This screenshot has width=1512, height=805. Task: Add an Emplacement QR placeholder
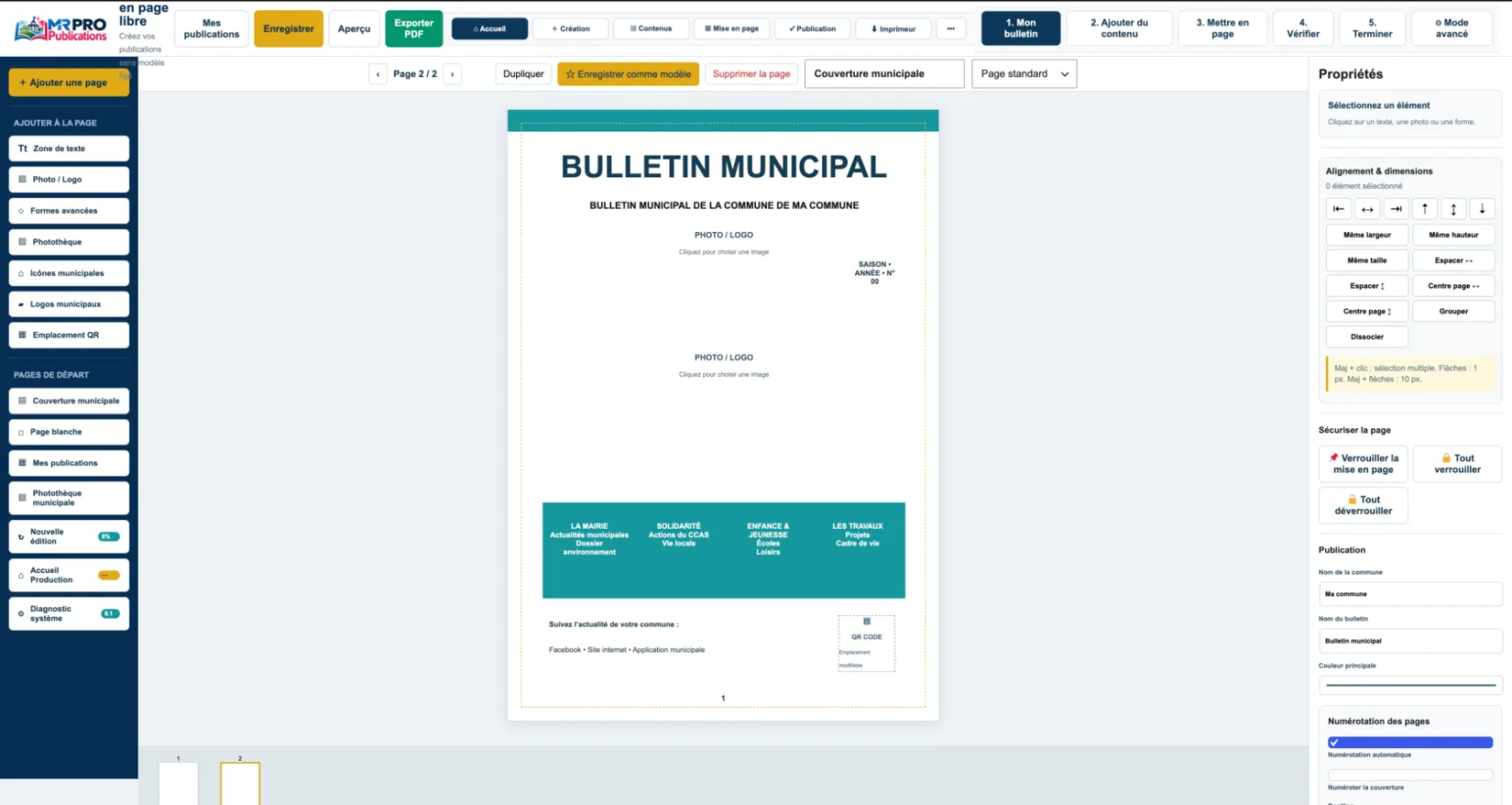(69, 336)
